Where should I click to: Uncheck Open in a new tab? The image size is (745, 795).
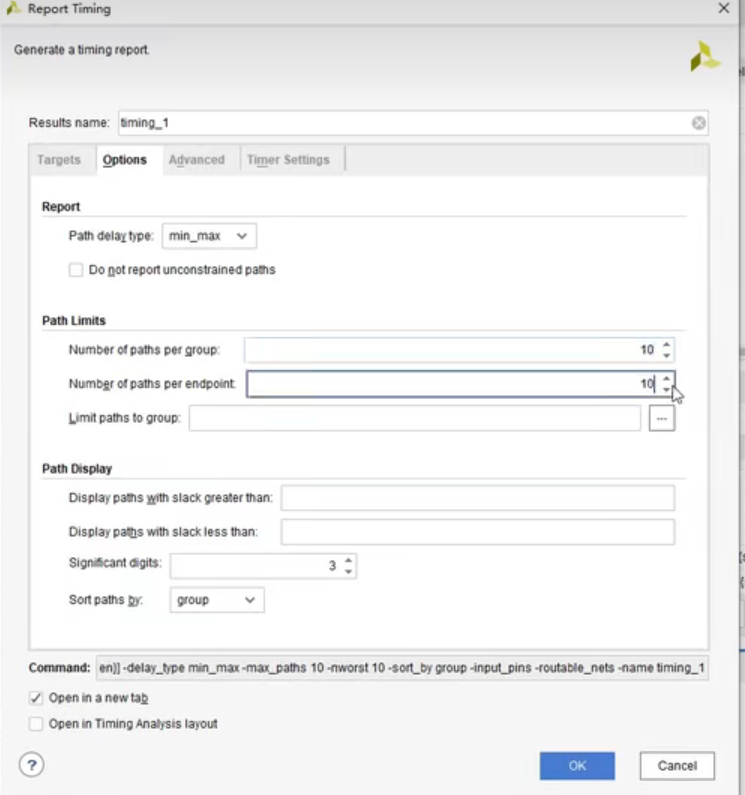click(x=37, y=698)
